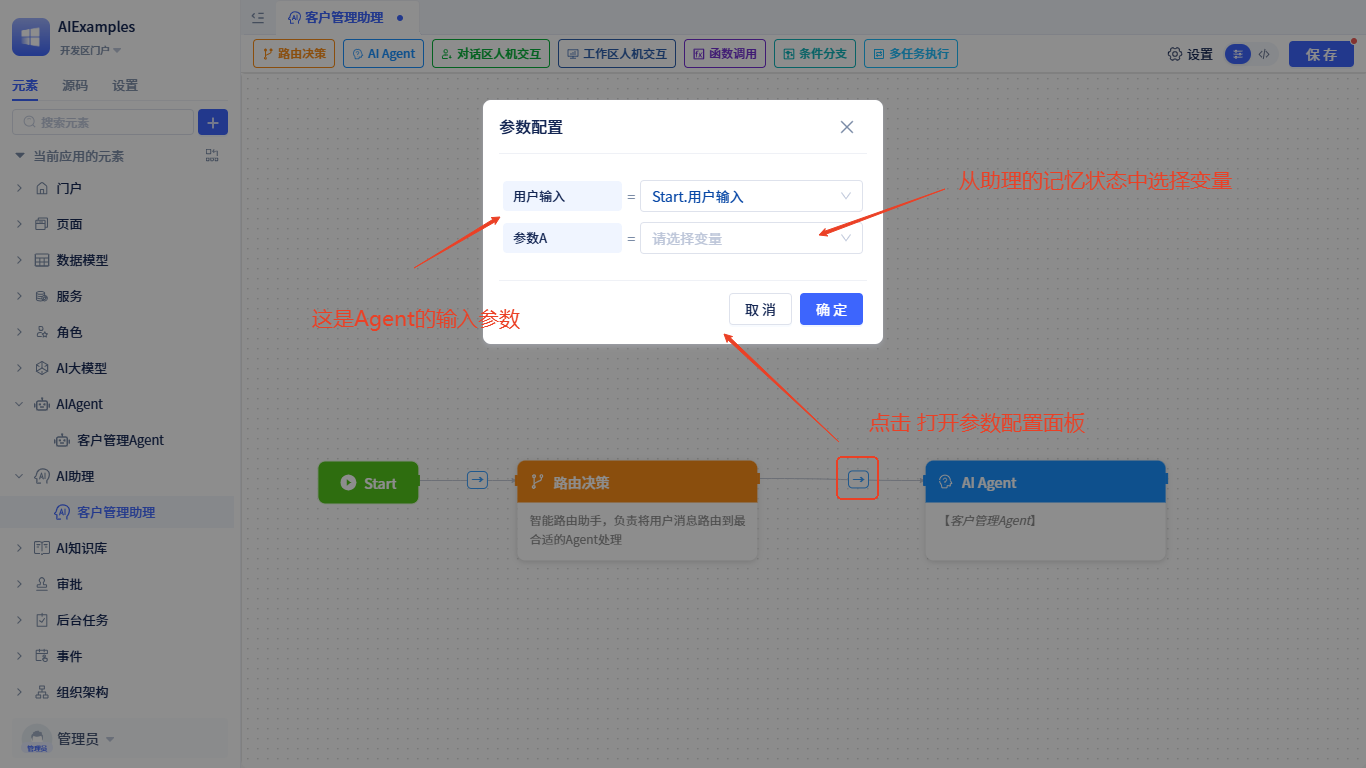This screenshot has width=1366, height=768.
Task: Expand the 事件 tree node
Action: 19,656
